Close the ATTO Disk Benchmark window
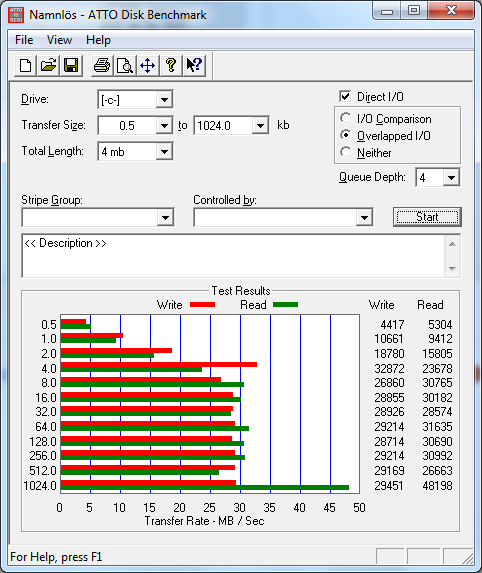The image size is (482, 573). point(451,11)
